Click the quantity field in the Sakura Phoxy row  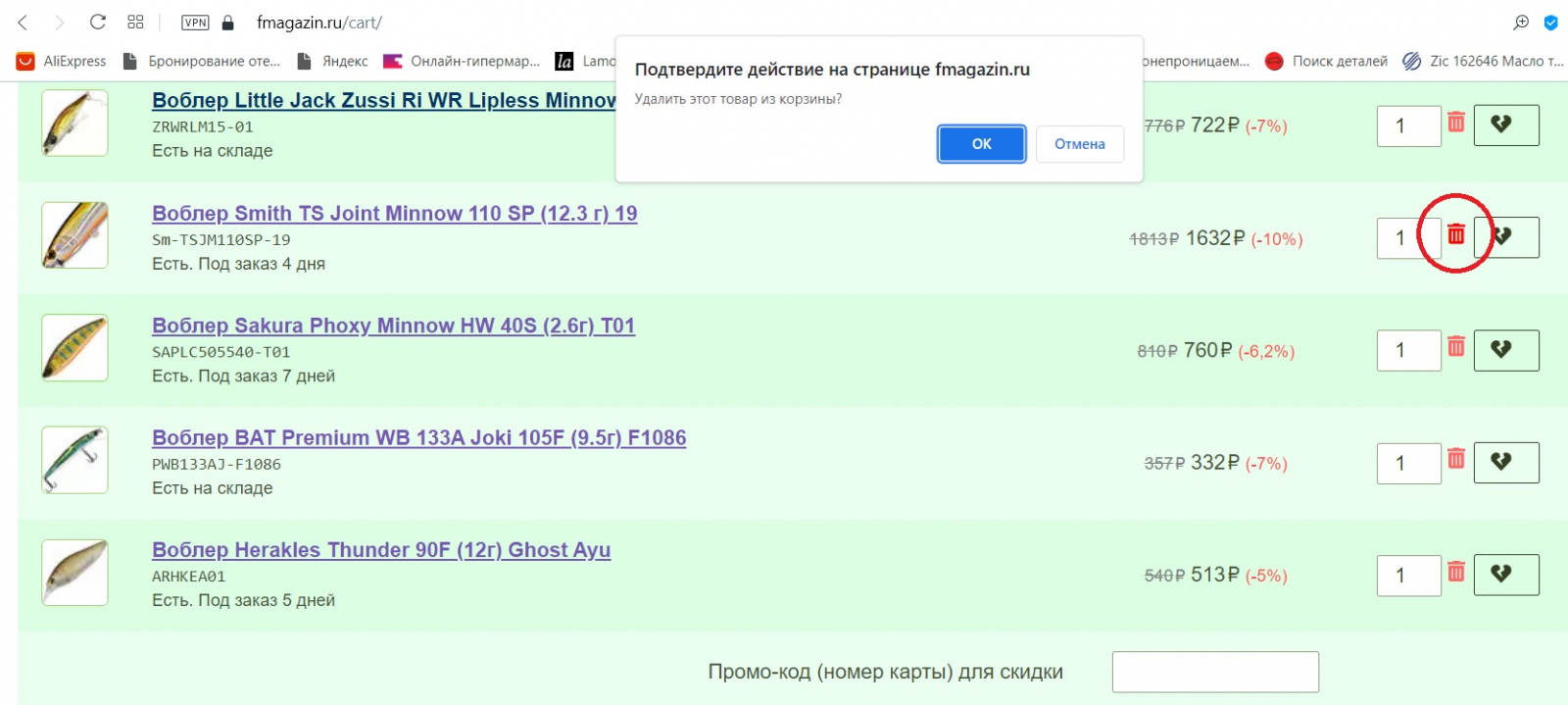point(1408,350)
